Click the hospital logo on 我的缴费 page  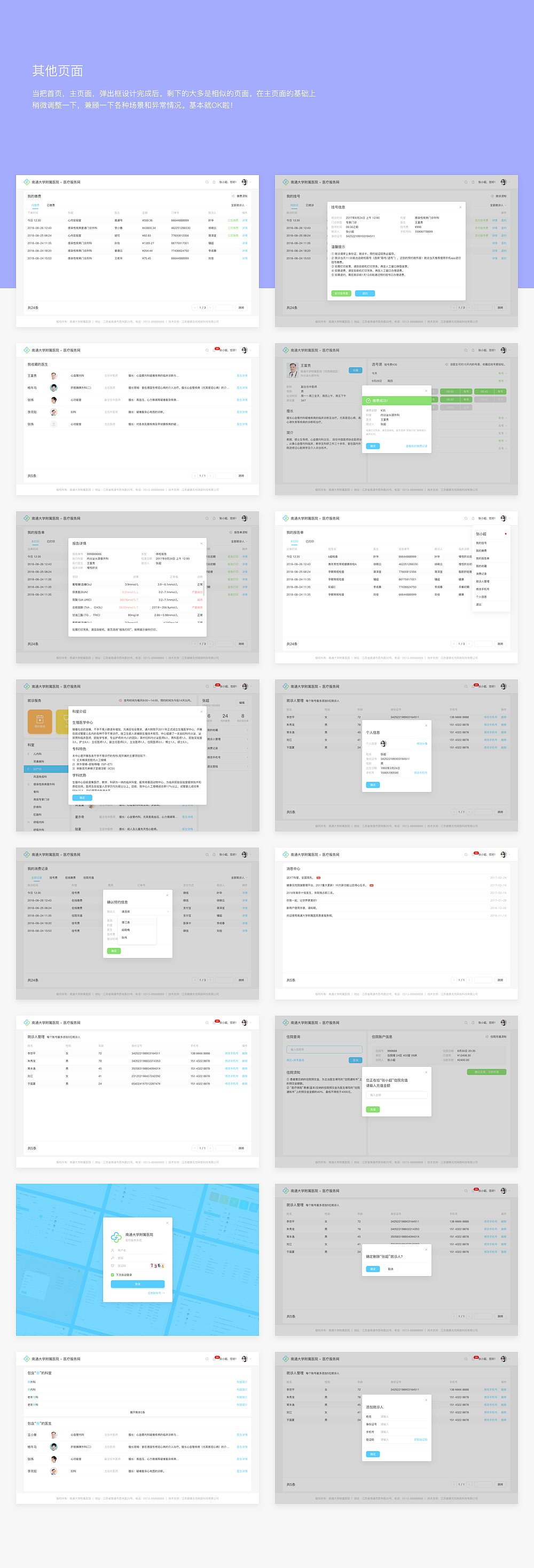[27, 182]
